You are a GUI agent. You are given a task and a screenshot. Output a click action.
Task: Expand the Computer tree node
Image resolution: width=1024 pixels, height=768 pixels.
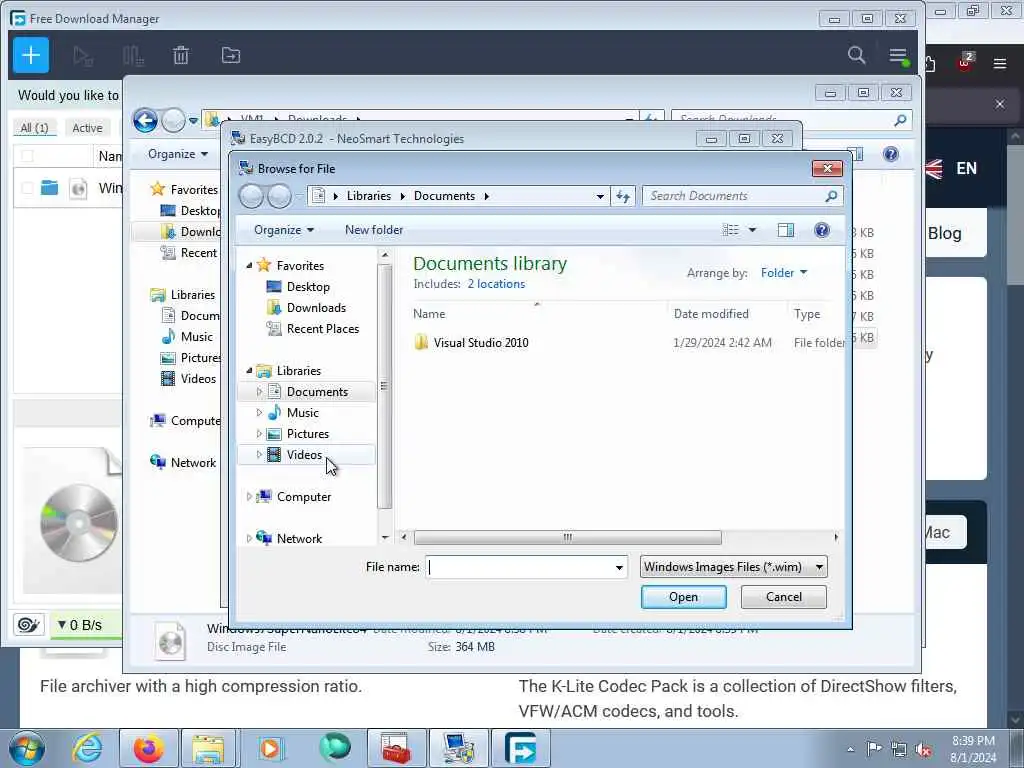[x=249, y=497]
